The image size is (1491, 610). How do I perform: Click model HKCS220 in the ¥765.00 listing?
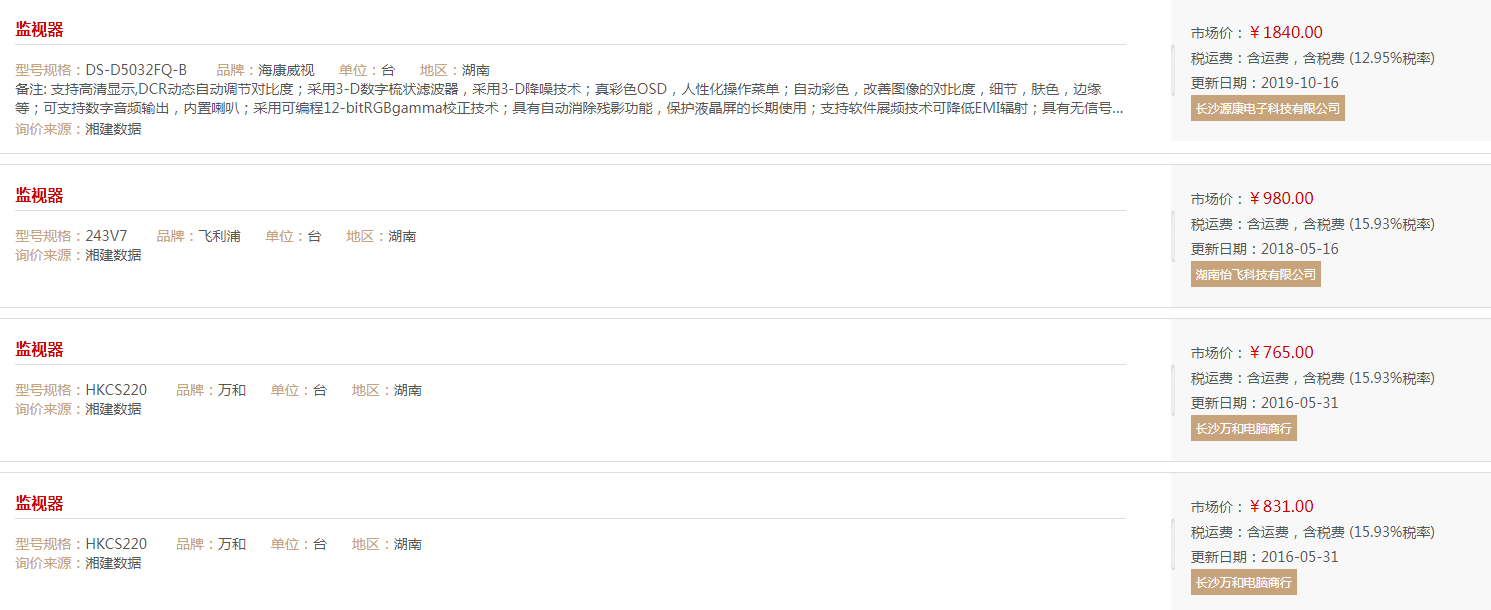tap(116, 390)
